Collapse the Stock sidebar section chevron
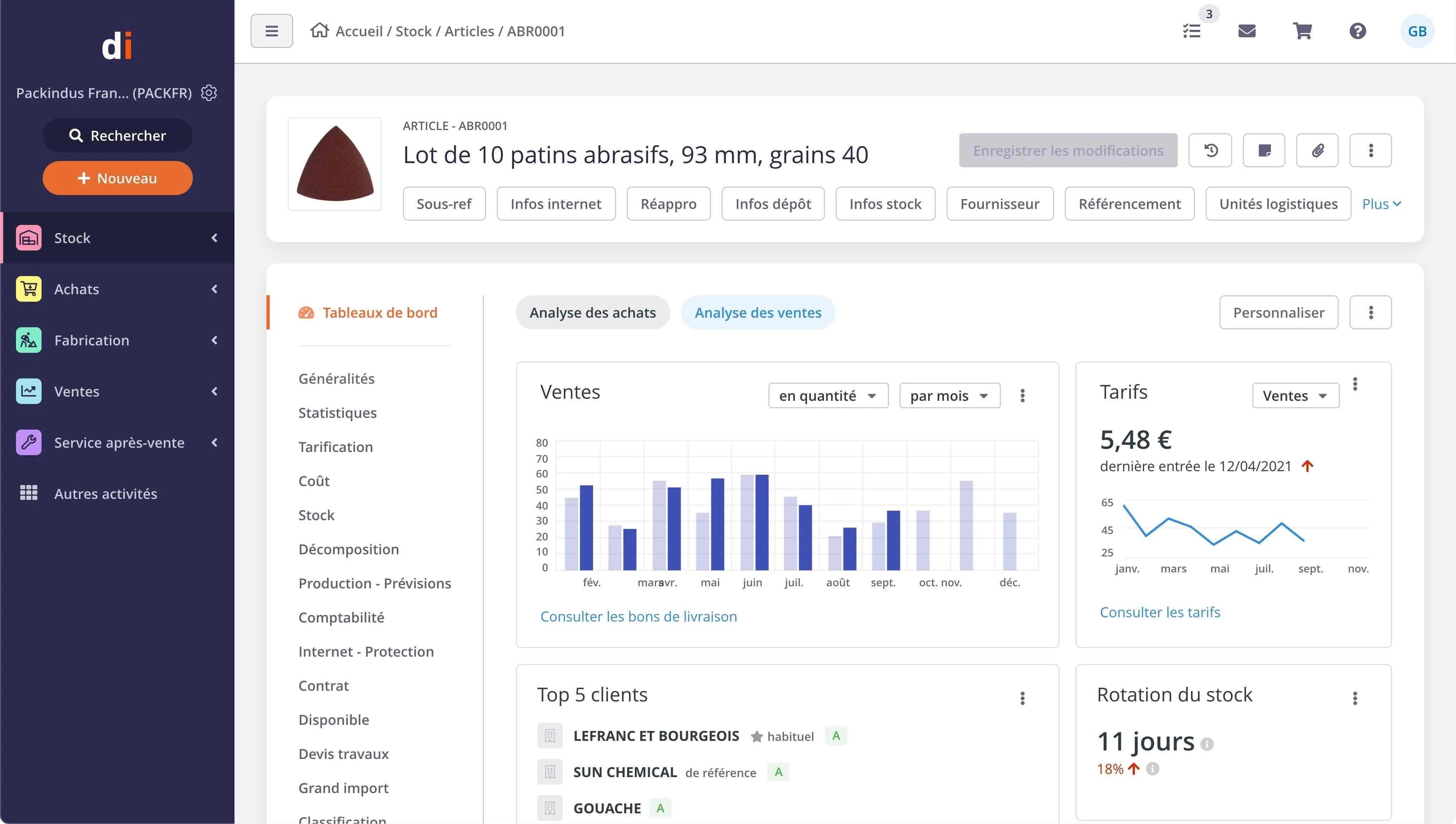Screen dimensions: 1456x824 215,238
